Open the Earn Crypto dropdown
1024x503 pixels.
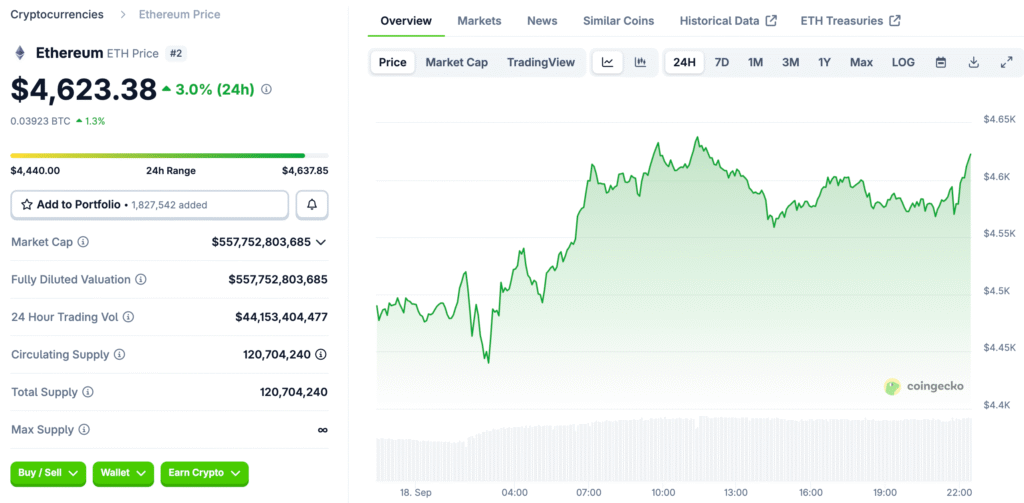(x=204, y=473)
